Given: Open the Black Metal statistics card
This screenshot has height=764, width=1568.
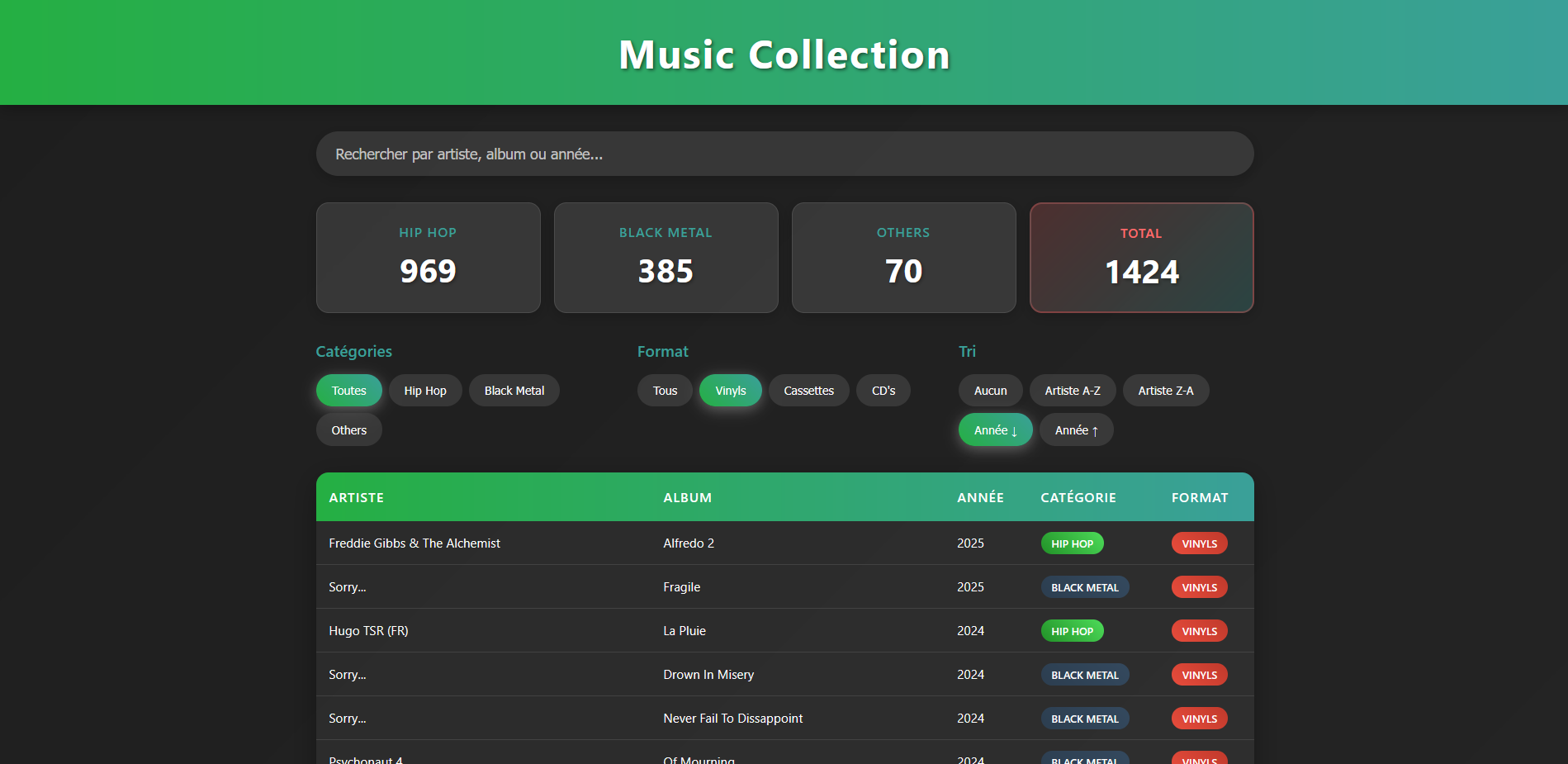Looking at the screenshot, I should pyautogui.click(x=666, y=257).
